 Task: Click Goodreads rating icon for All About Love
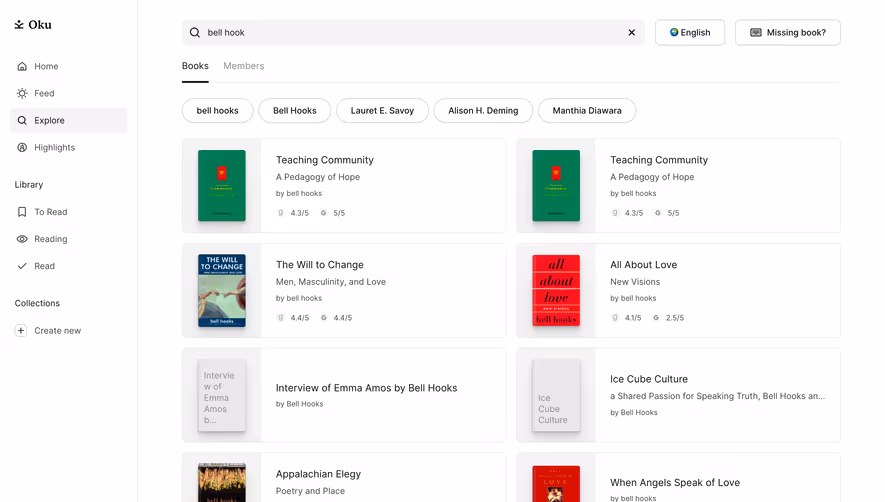[615, 318]
